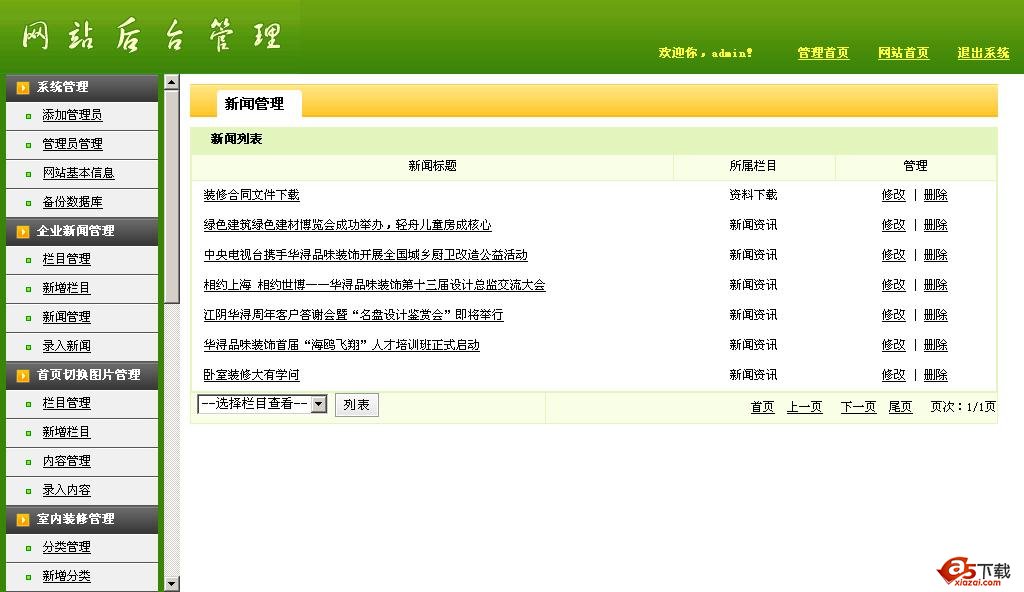This screenshot has height=592, width=1024.
Task: Open 录入新闻 in the sidebar
Action: 67,346
